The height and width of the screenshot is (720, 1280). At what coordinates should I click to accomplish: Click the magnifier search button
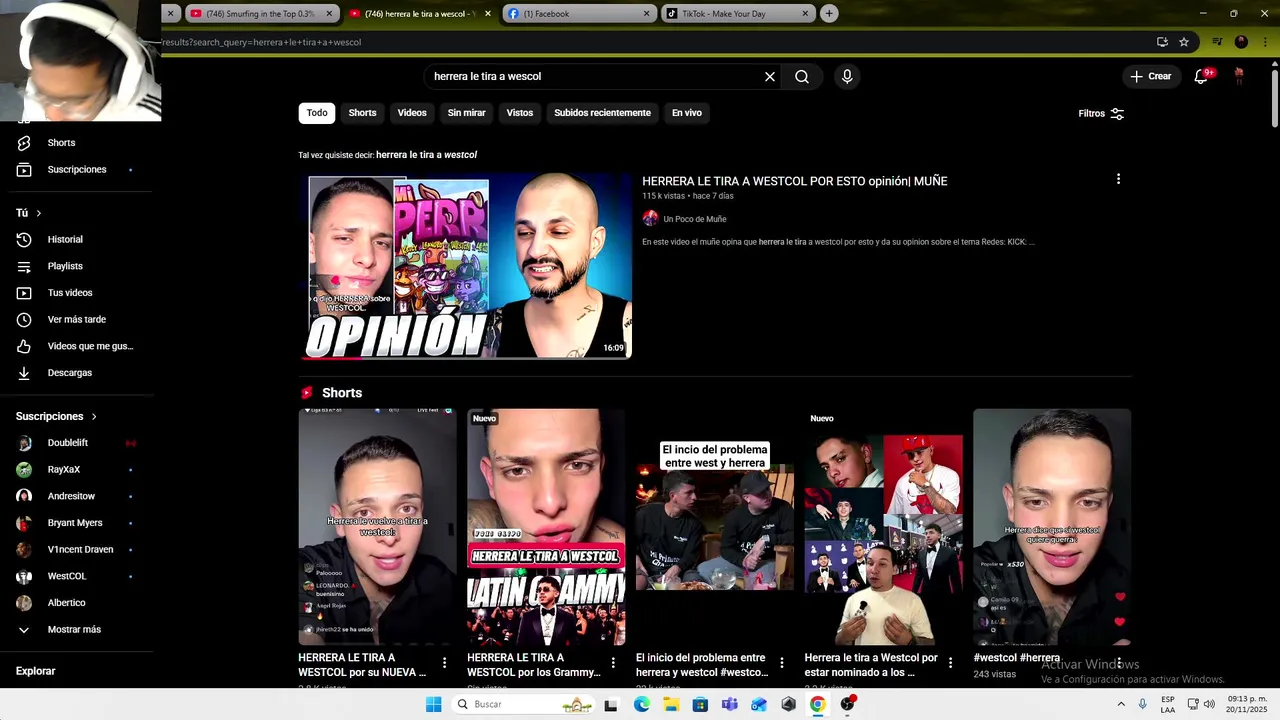coord(802,76)
